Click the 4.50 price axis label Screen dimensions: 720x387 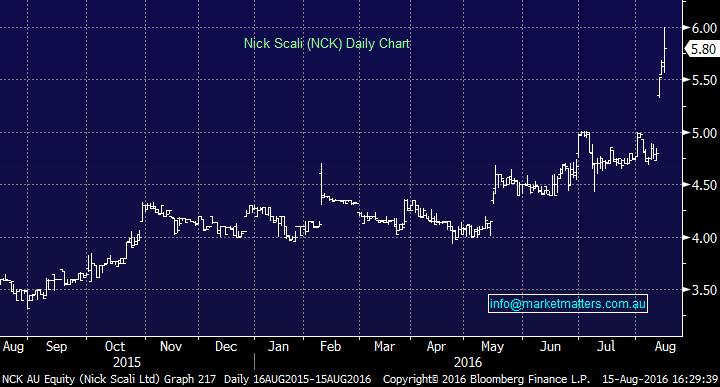[704, 185]
